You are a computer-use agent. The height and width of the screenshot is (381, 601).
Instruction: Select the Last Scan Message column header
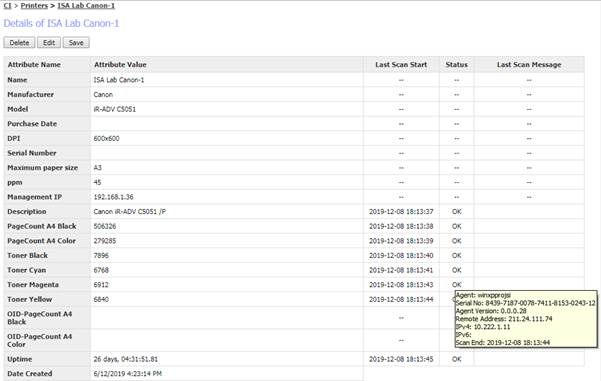529,65
